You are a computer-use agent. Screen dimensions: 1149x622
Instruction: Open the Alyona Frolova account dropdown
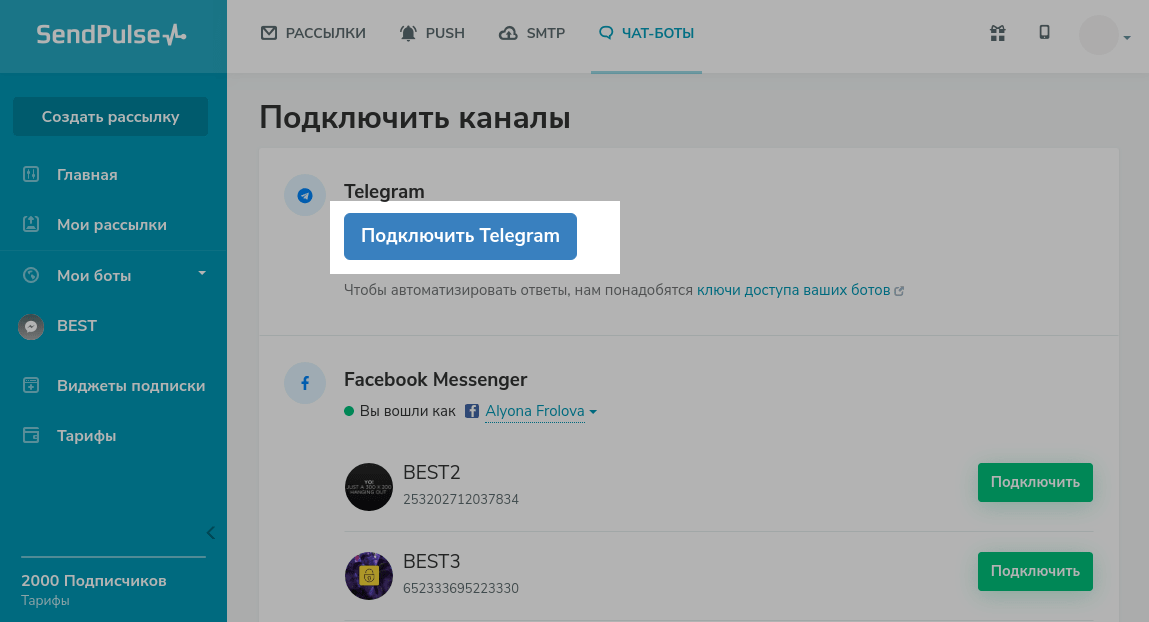[x=541, y=411]
